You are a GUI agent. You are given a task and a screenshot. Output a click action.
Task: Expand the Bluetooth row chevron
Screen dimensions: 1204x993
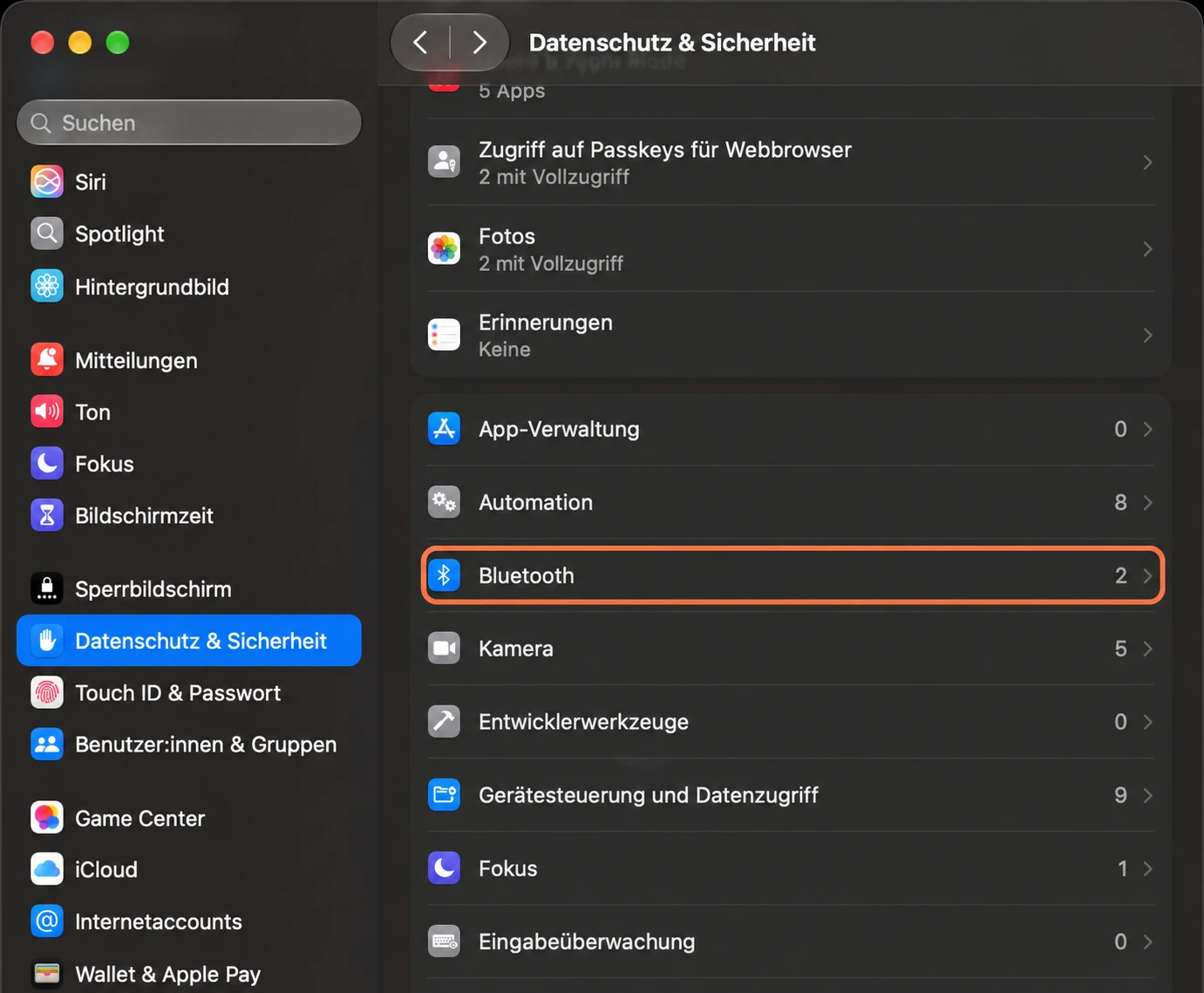(x=1147, y=575)
